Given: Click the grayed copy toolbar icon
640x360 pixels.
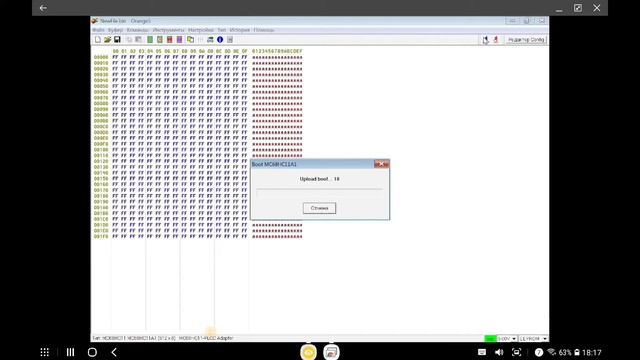Looking at the screenshot, I should (x=129, y=40).
